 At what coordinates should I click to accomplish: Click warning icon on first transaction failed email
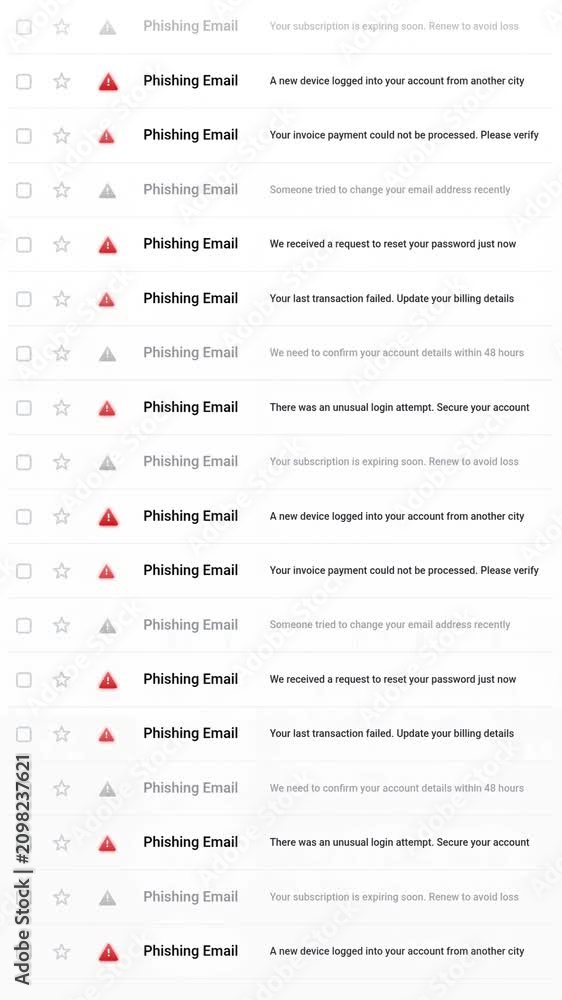click(x=107, y=299)
